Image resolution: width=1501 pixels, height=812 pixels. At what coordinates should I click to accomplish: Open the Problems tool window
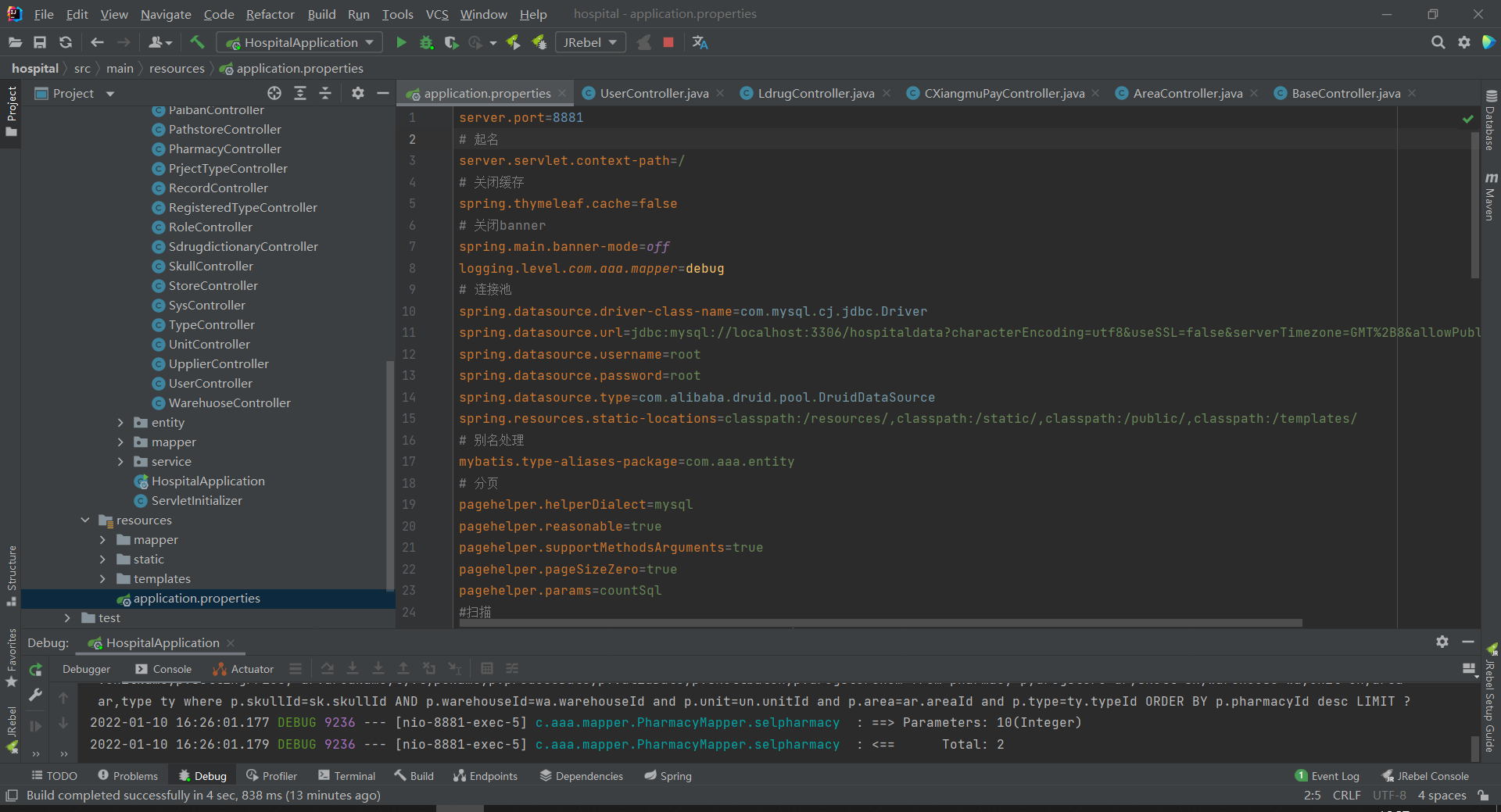click(x=127, y=776)
